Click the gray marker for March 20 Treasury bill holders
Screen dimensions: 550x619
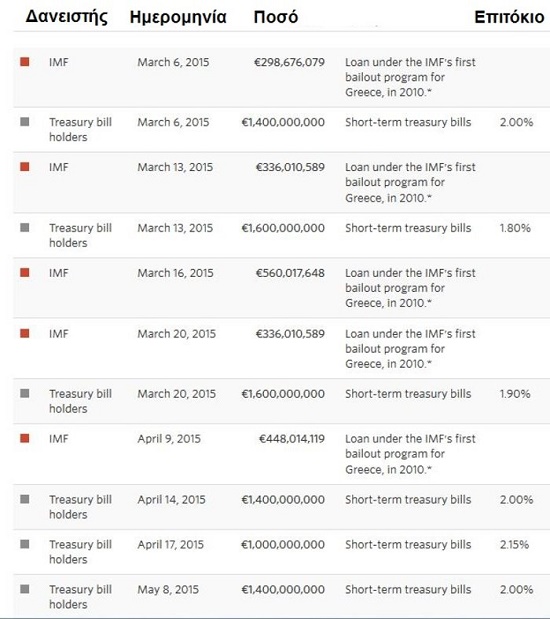pos(25,393)
